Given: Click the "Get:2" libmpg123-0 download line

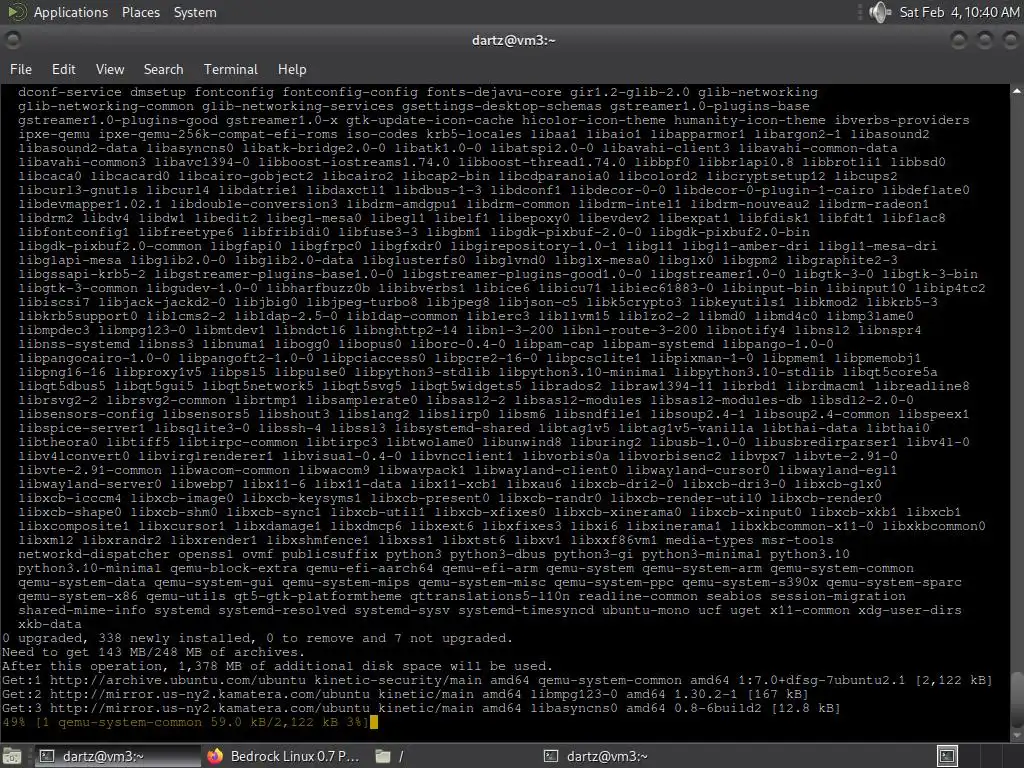Looking at the screenshot, I should point(405,694).
